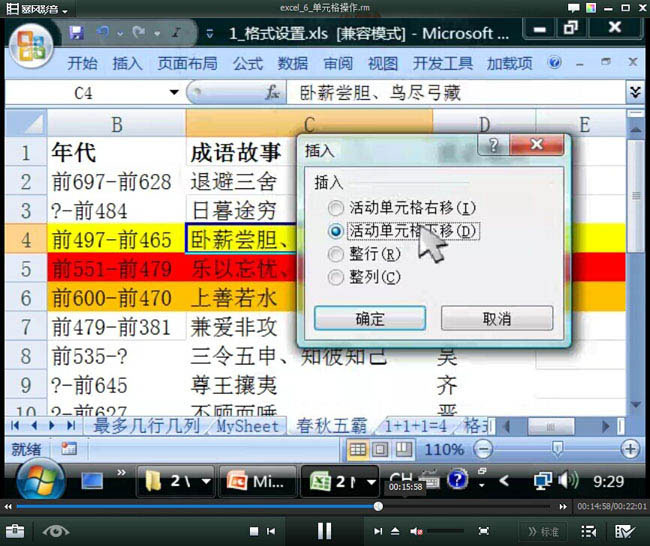Switch to Normal view in status bar
The width and height of the screenshot is (650, 546).
tap(358, 449)
